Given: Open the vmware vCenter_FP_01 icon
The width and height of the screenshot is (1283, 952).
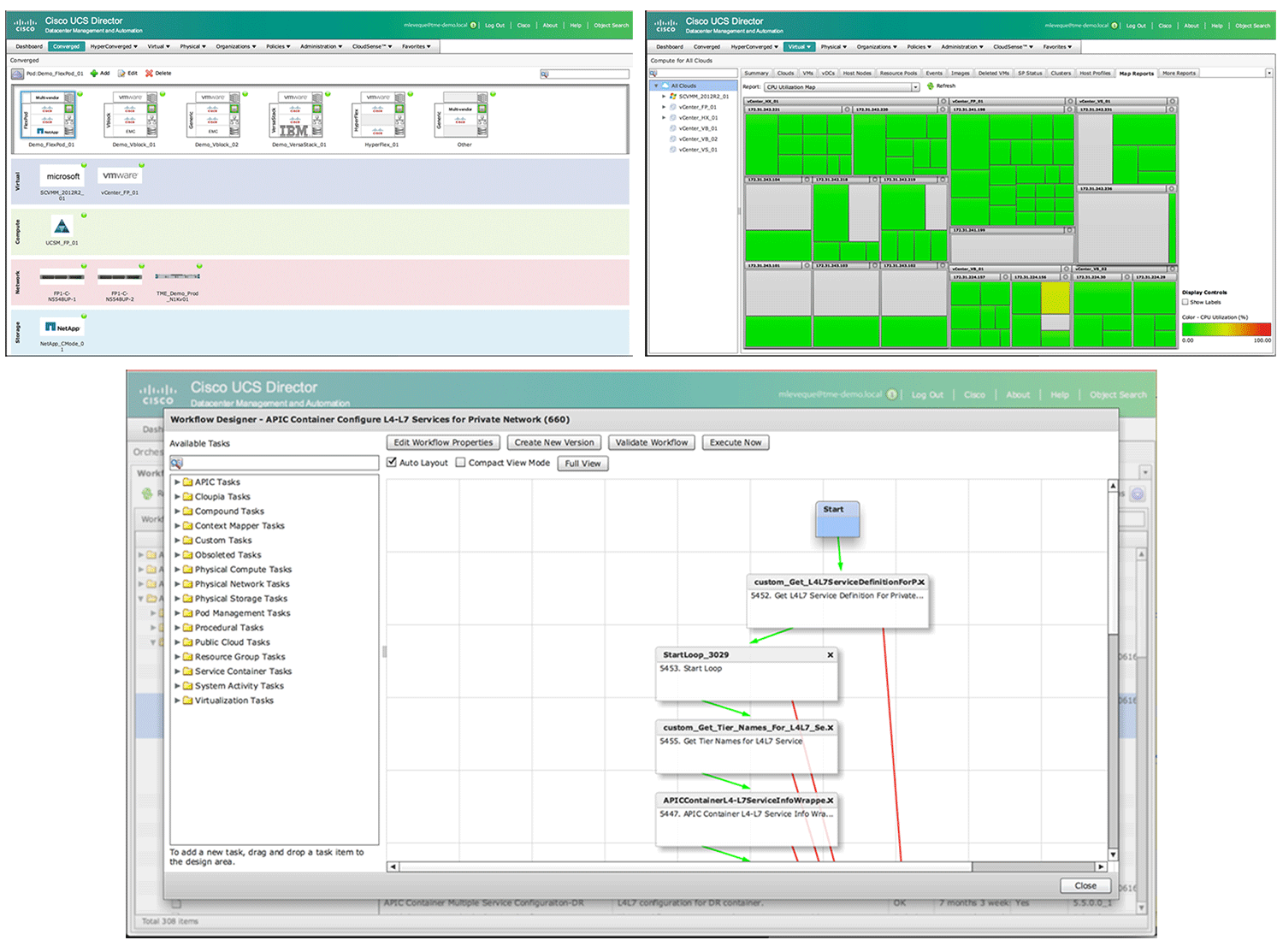Looking at the screenshot, I should [120, 175].
